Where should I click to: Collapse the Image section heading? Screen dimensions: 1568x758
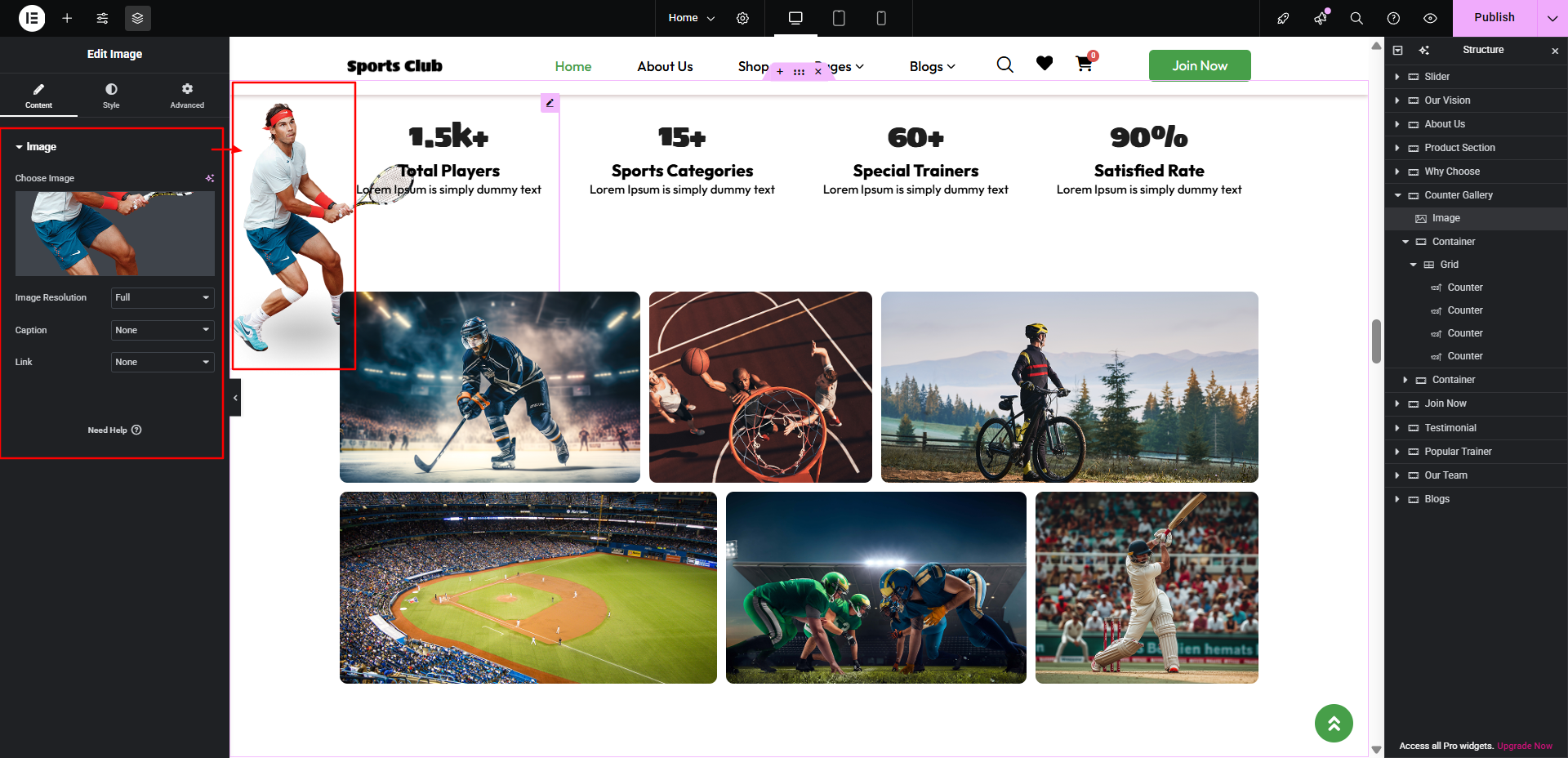36,147
